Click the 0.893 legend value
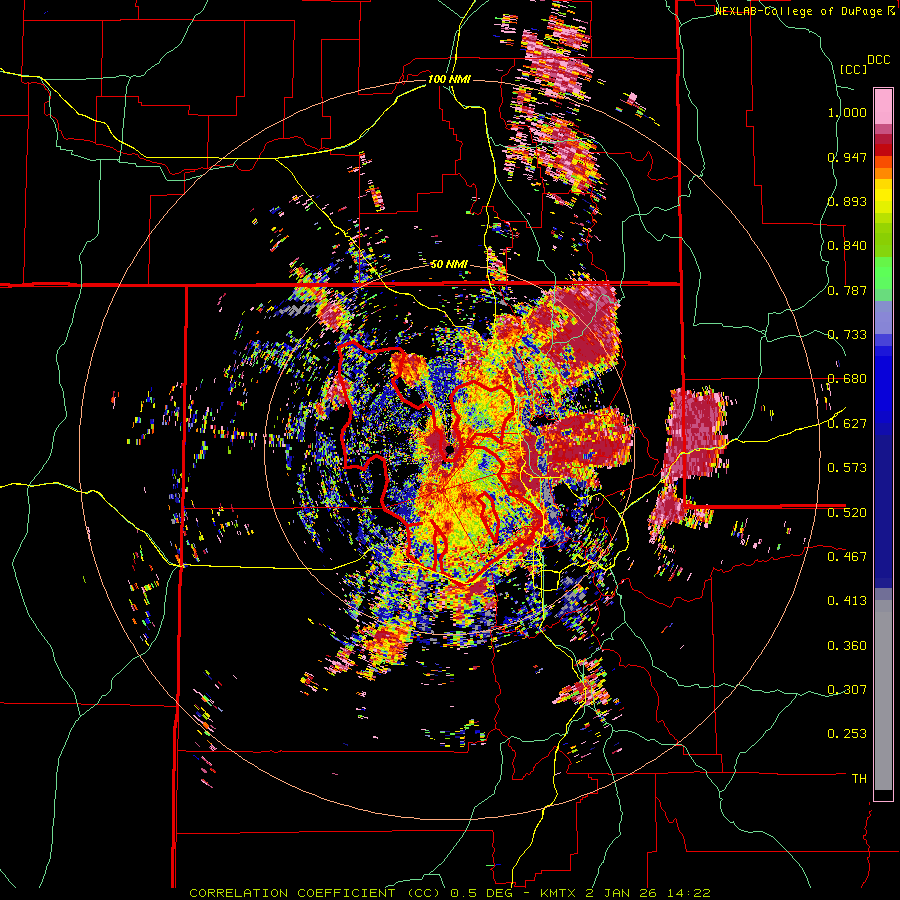 click(847, 201)
